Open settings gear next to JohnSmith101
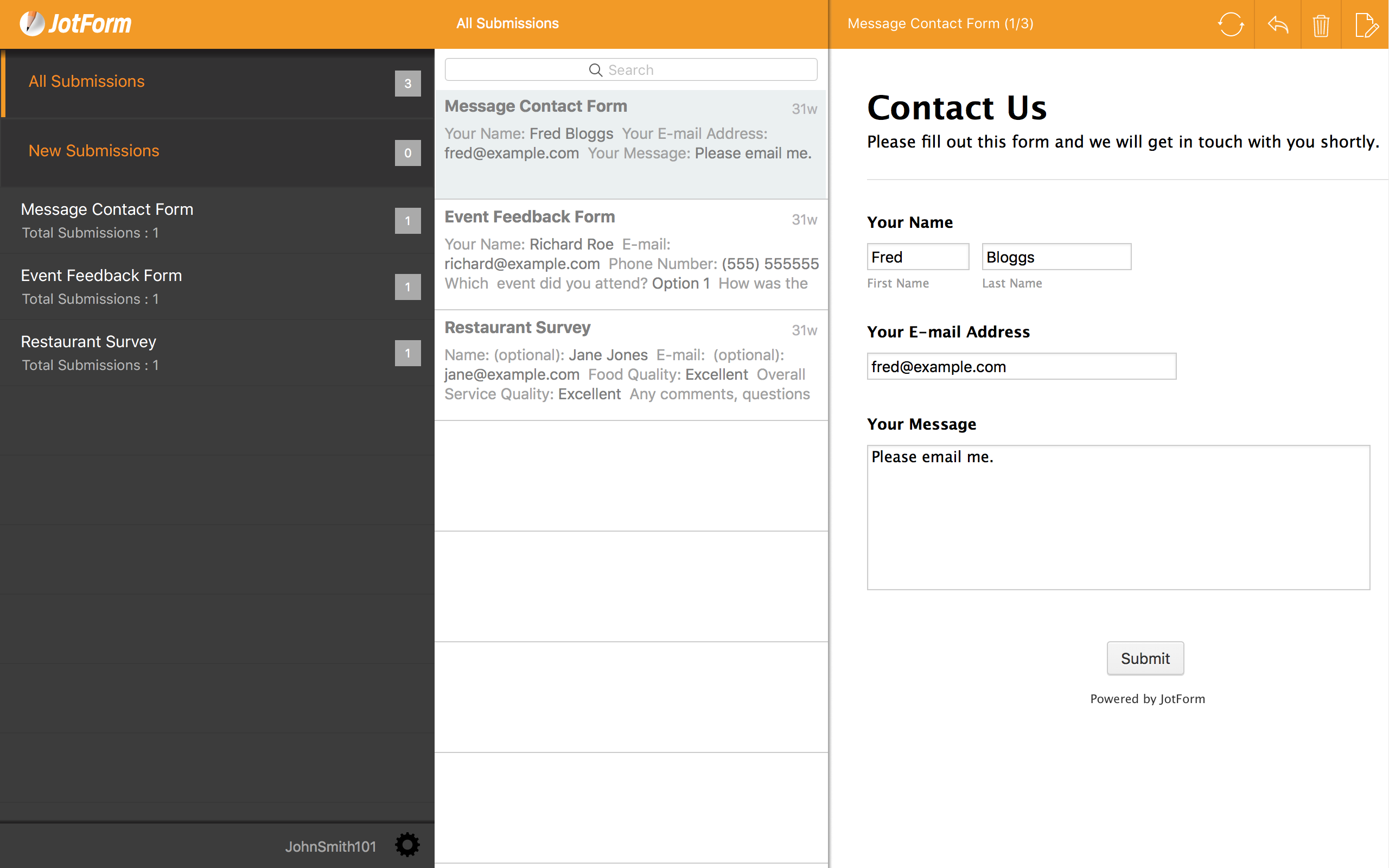 pos(407,845)
